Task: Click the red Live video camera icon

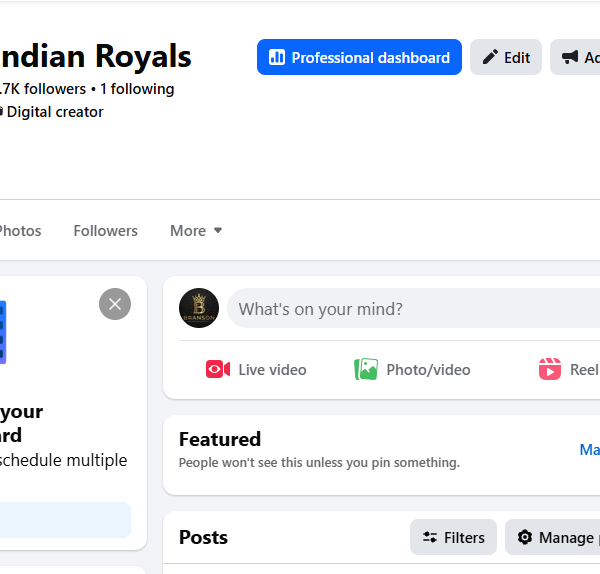Action: [218, 369]
